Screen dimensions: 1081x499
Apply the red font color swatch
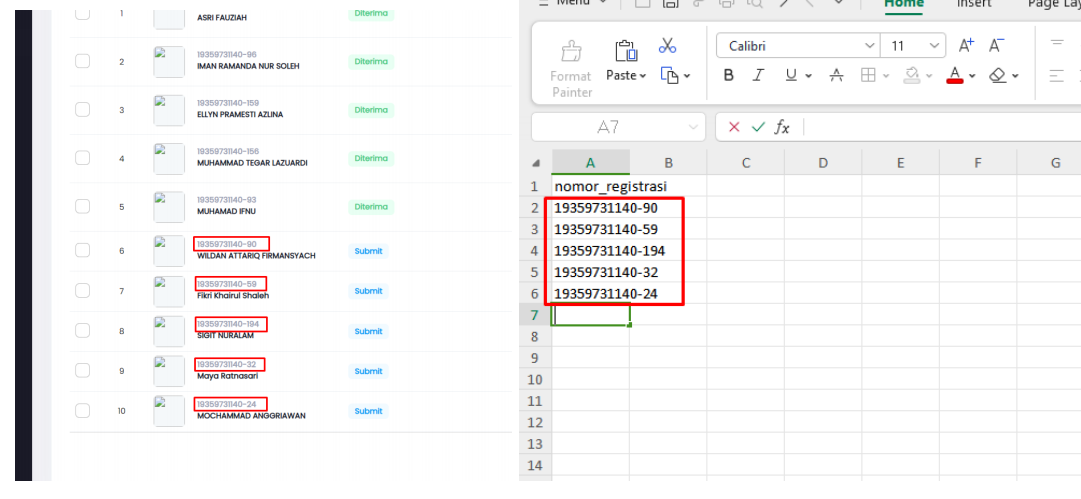coord(956,75)
